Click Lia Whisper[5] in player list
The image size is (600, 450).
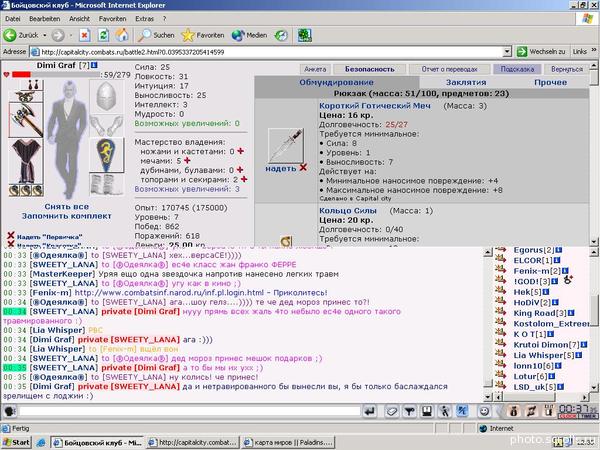click(x=544, y=355)
